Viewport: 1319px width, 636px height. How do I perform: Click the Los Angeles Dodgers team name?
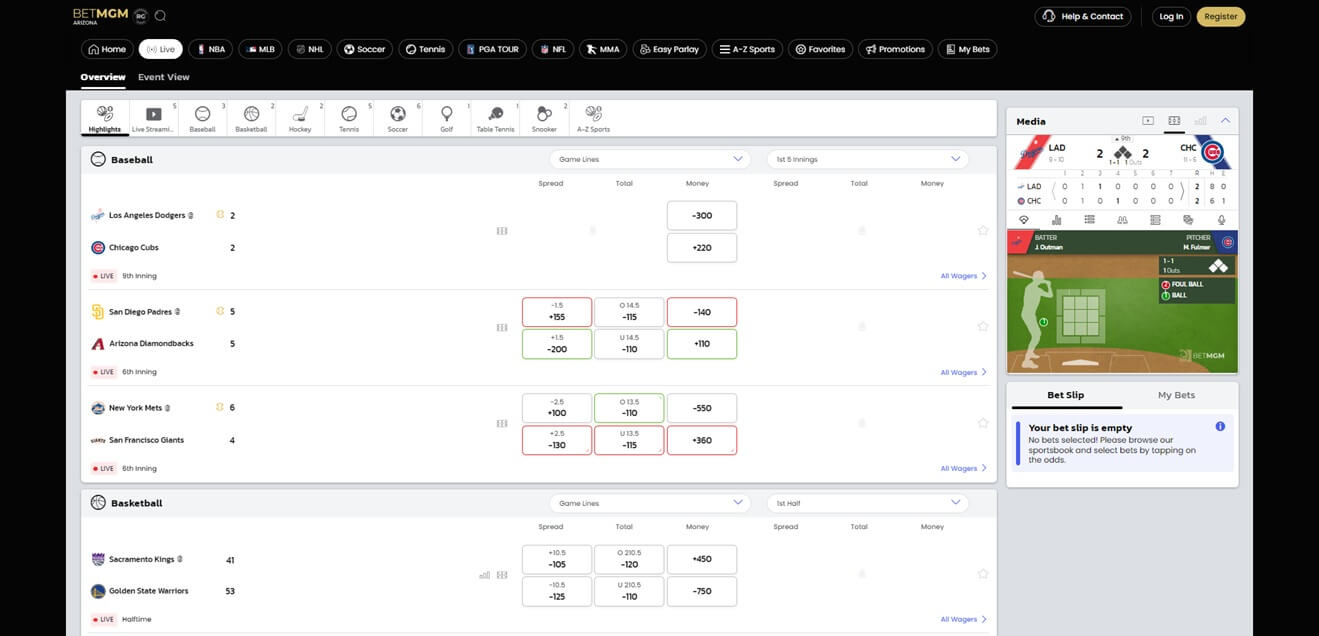(x=147, y=216)
